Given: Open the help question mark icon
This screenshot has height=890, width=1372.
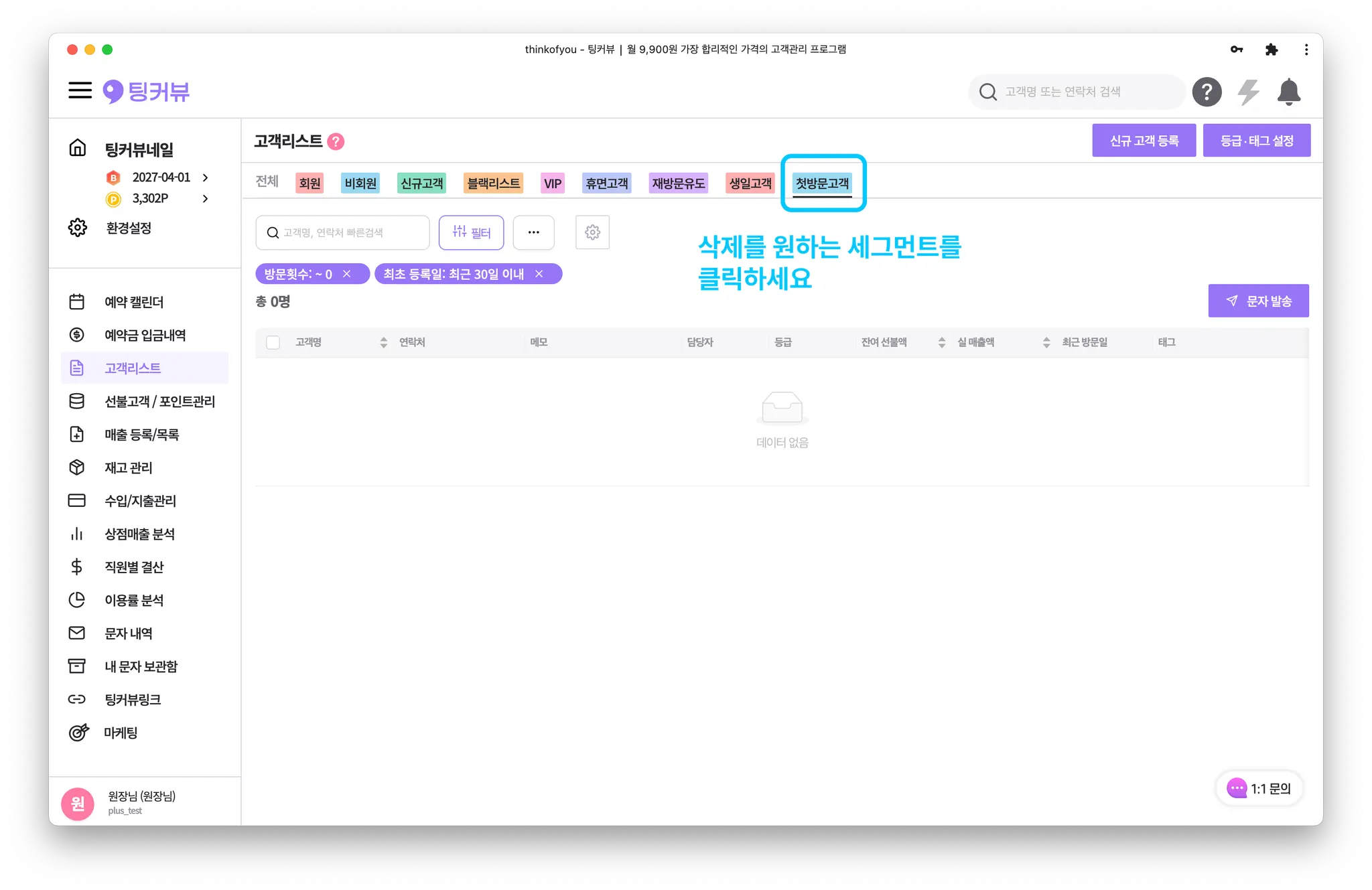Looking at the screenshot, I should click(1207, 92).
